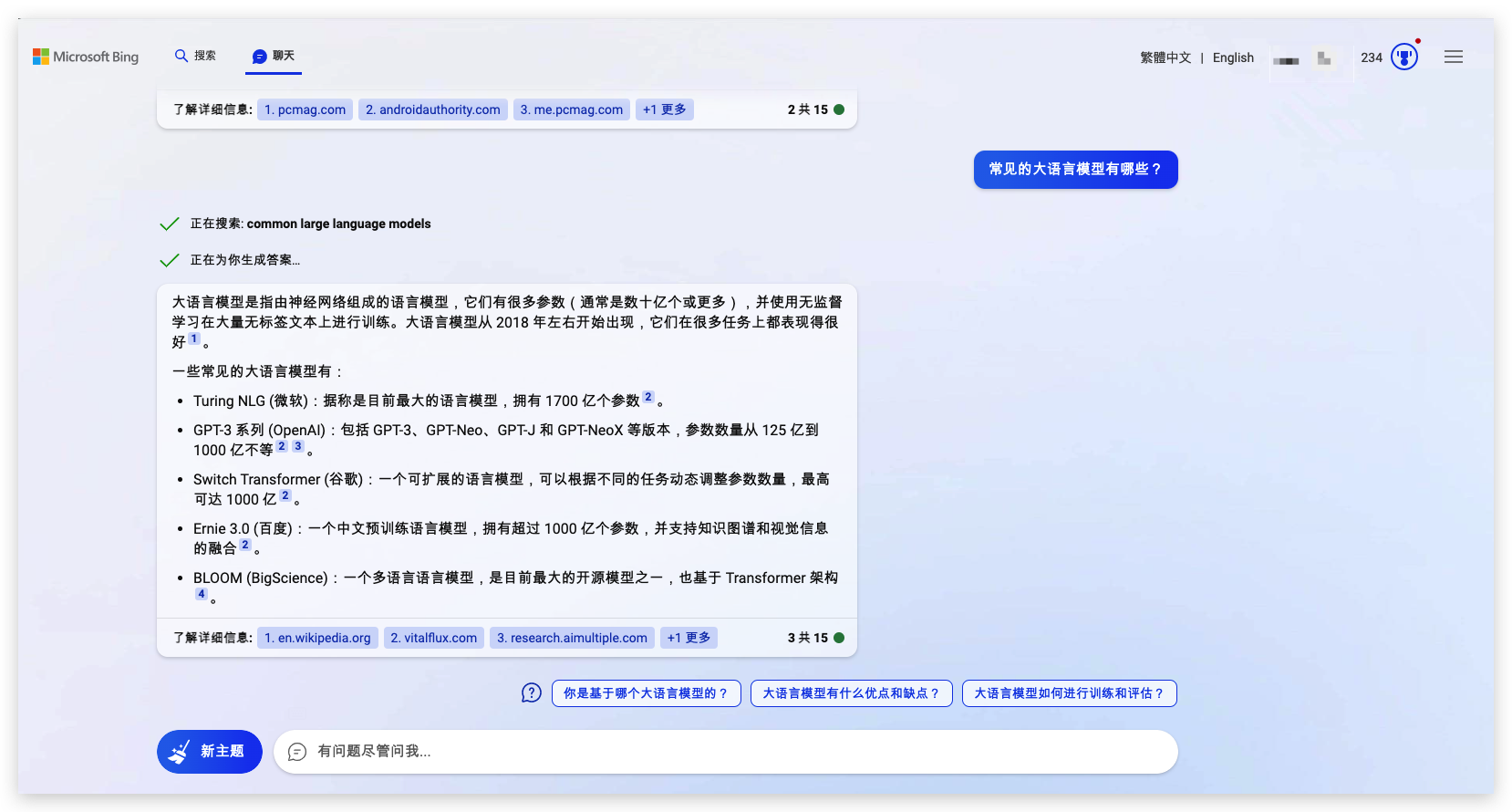The width and height of the screenshot is (1512, 812).
Task: Open the 搜索 search tab
Action: click(195, 56)
